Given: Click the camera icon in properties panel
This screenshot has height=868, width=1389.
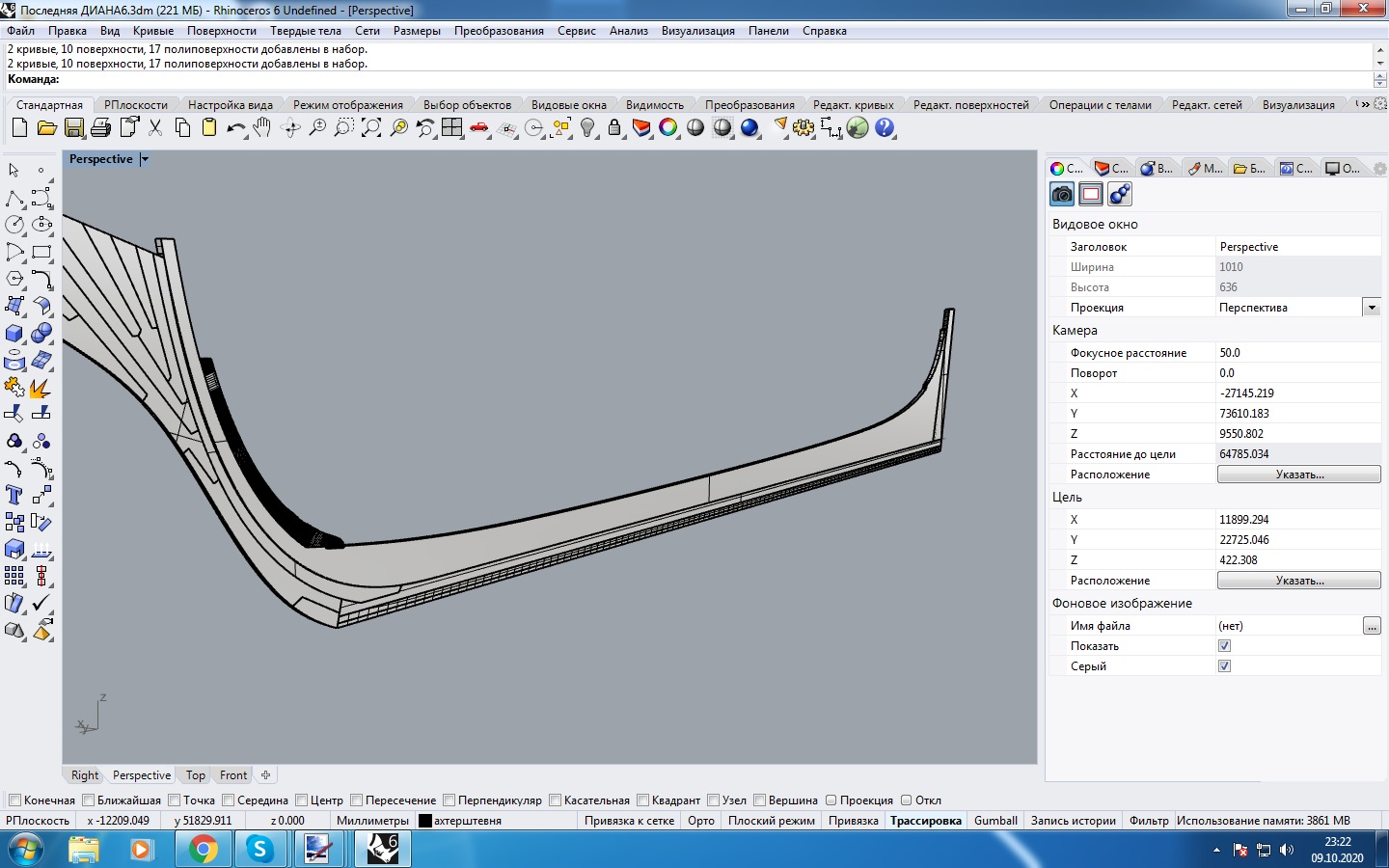Looking at the screenshot, I should point(1062,194).
